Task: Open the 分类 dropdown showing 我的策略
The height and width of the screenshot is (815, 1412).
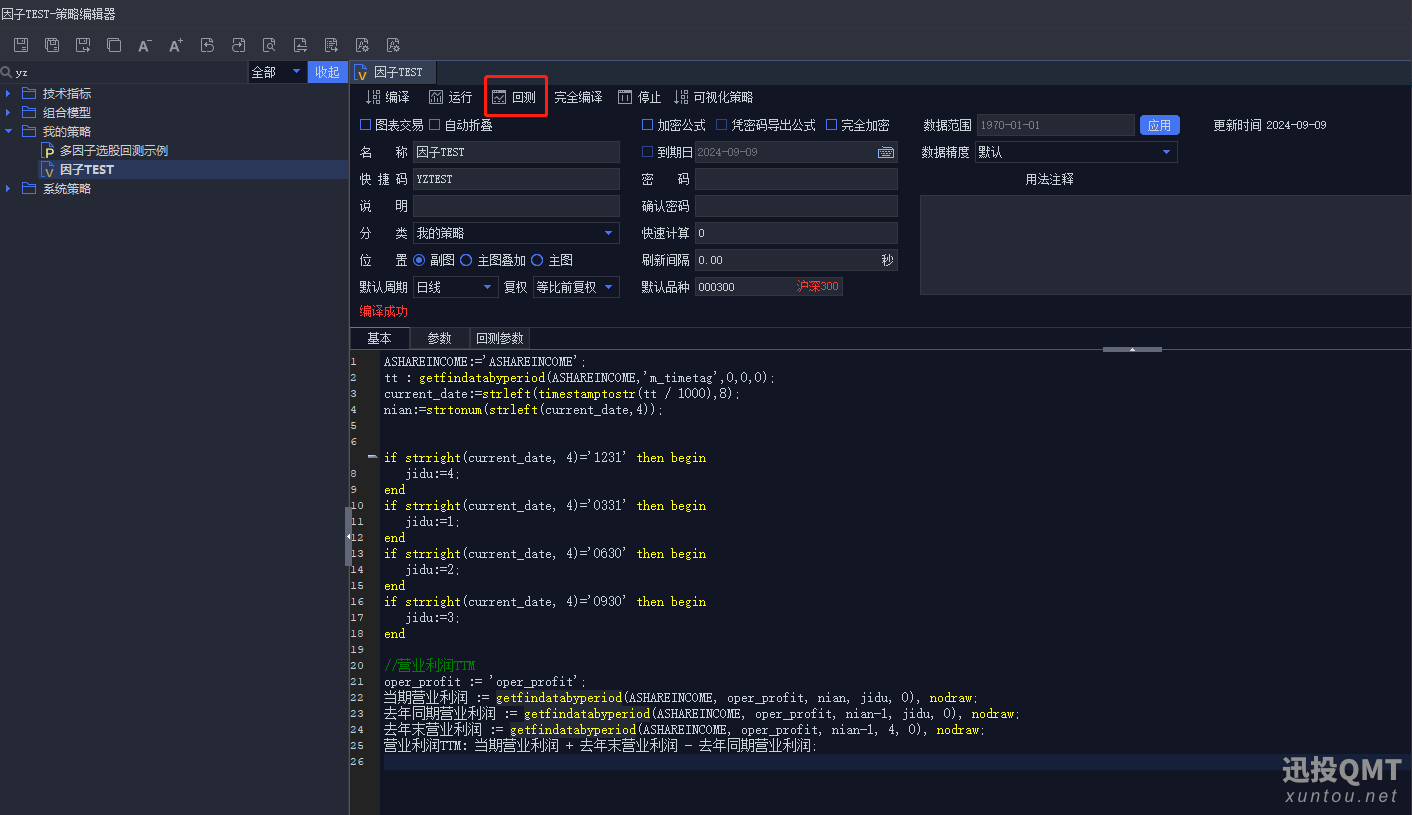Action: [516, 233]
